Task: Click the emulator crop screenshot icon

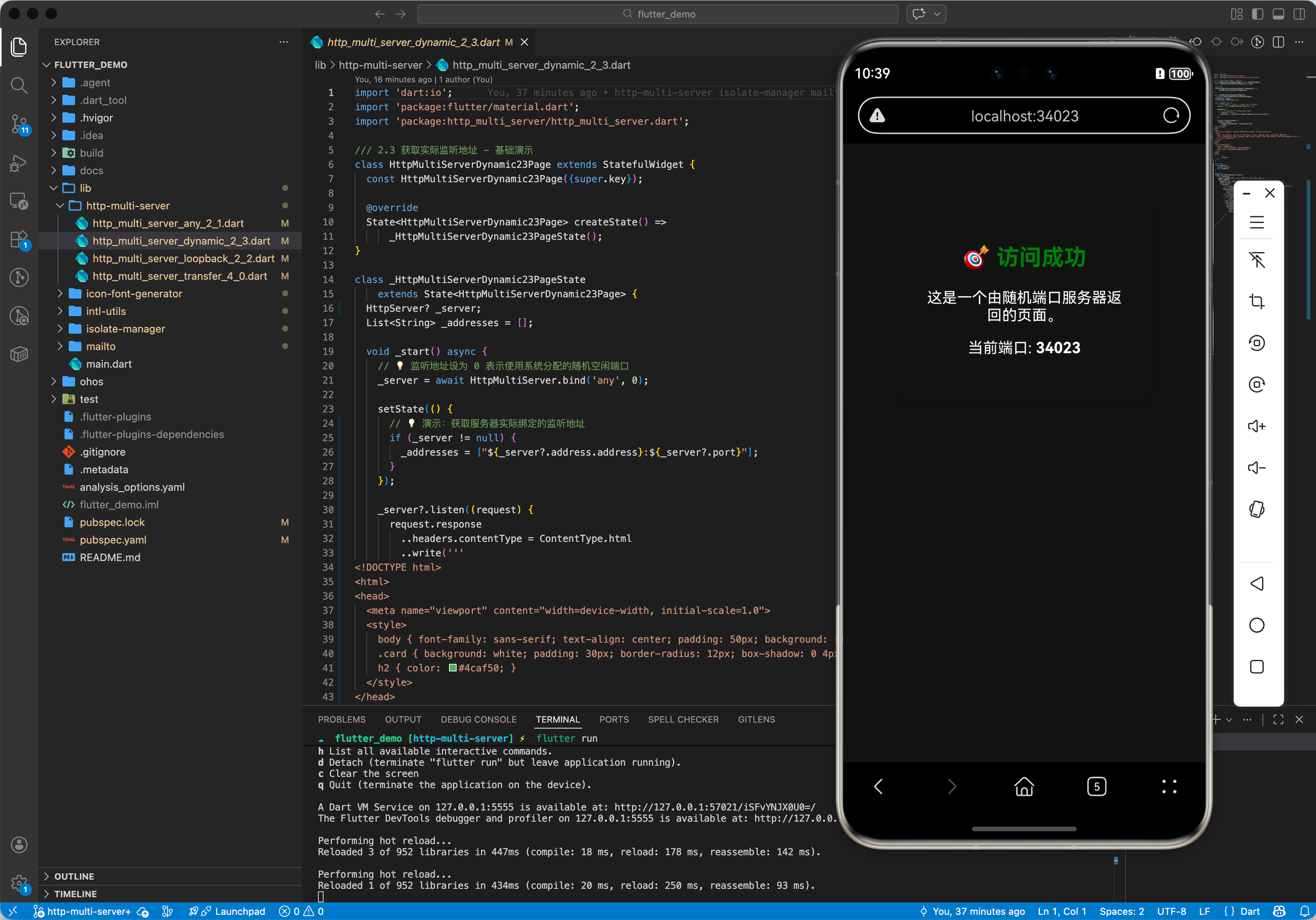Action: pos(1256,301)
